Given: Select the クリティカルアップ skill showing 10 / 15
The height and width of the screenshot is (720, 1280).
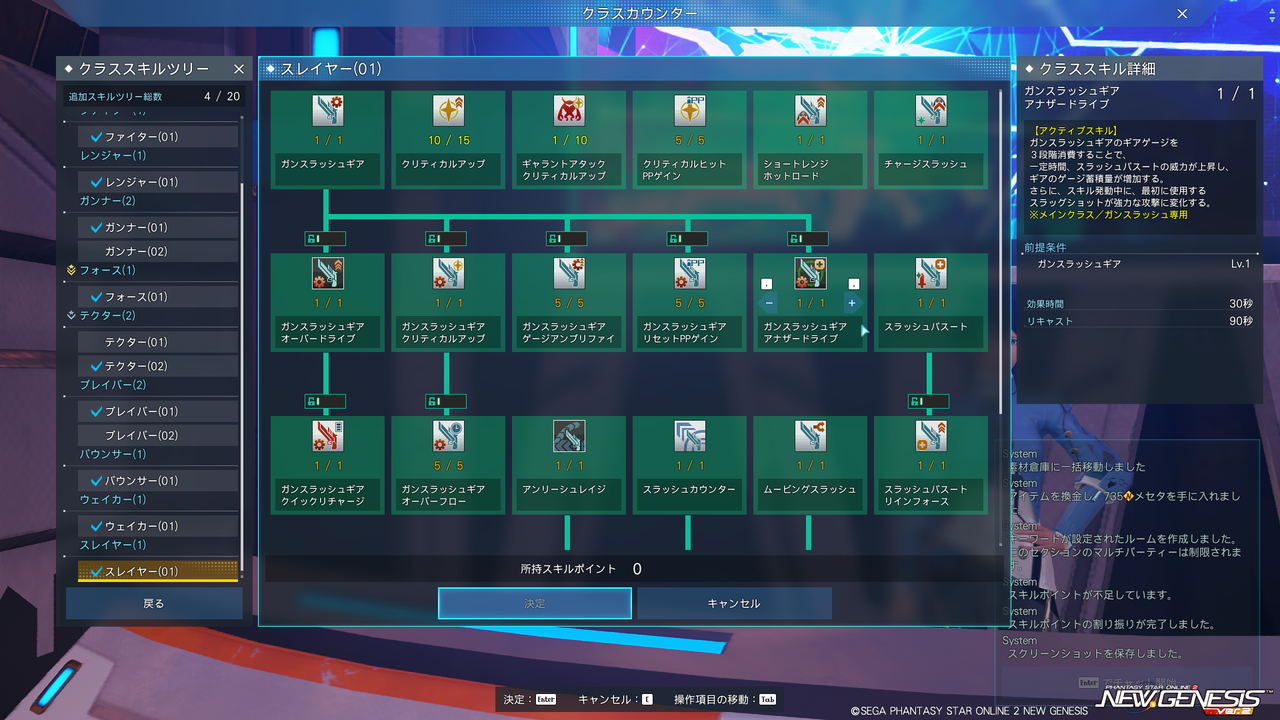Looking at the screenshot, I should tap(448, 111).
